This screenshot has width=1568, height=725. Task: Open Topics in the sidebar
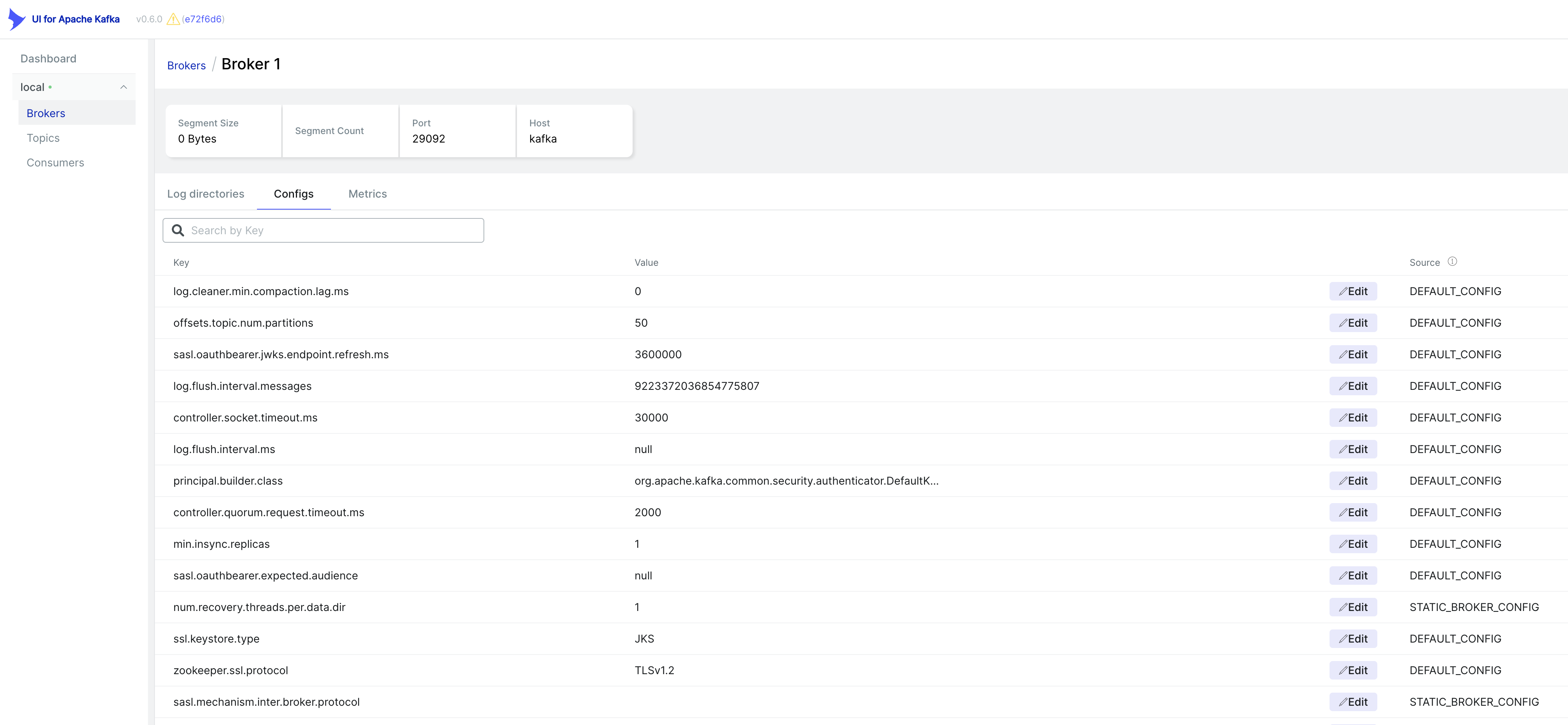(43, 138)
